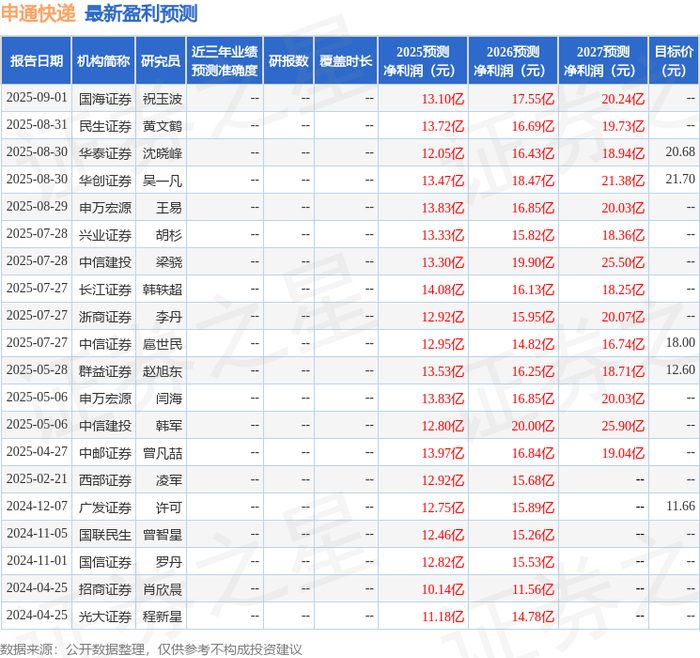Select researcher 韩轶超
Screen dimensions: 700x658
pyautogui.click(x=162, y=289)
